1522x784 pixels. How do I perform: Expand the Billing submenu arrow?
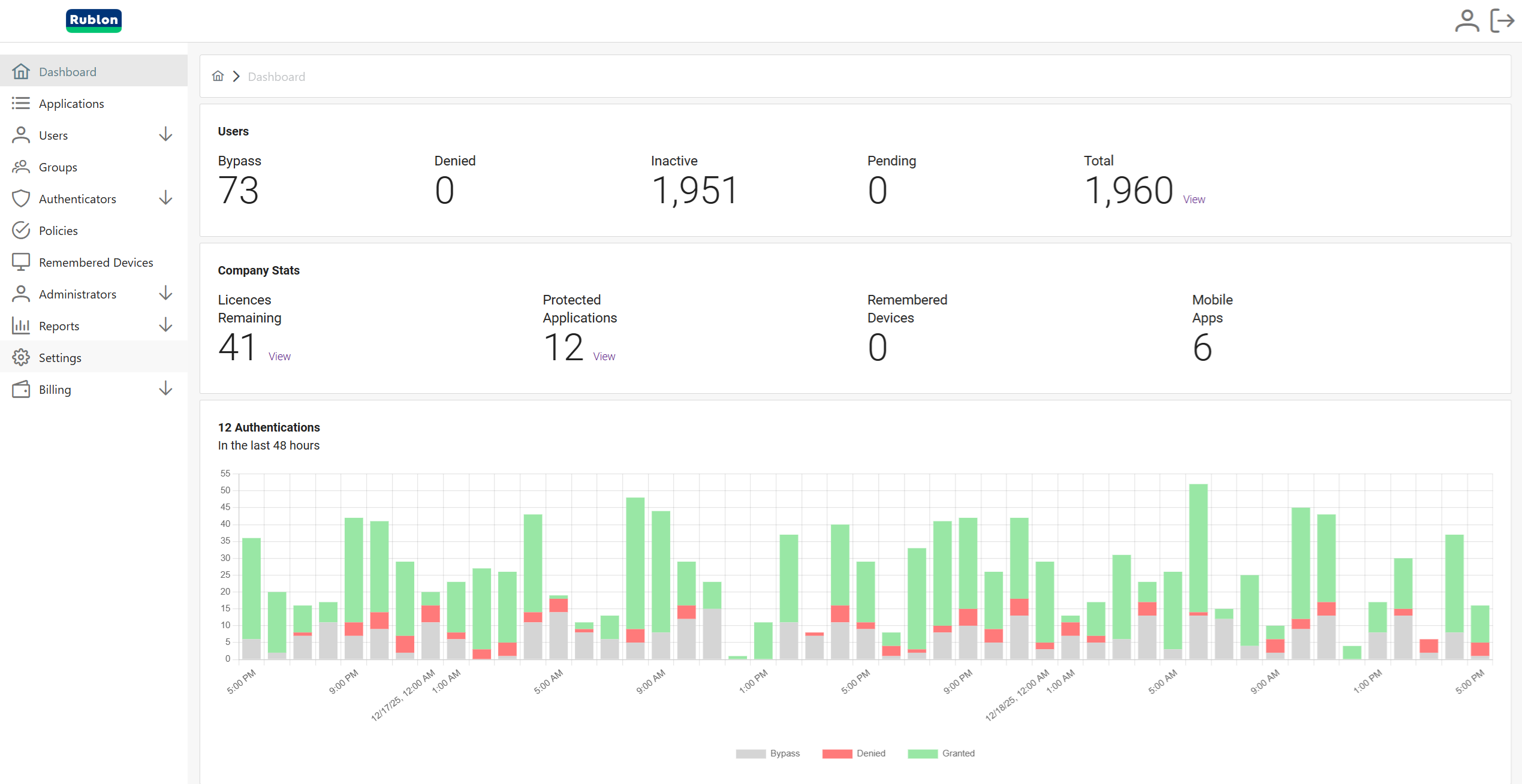point(166,389)
